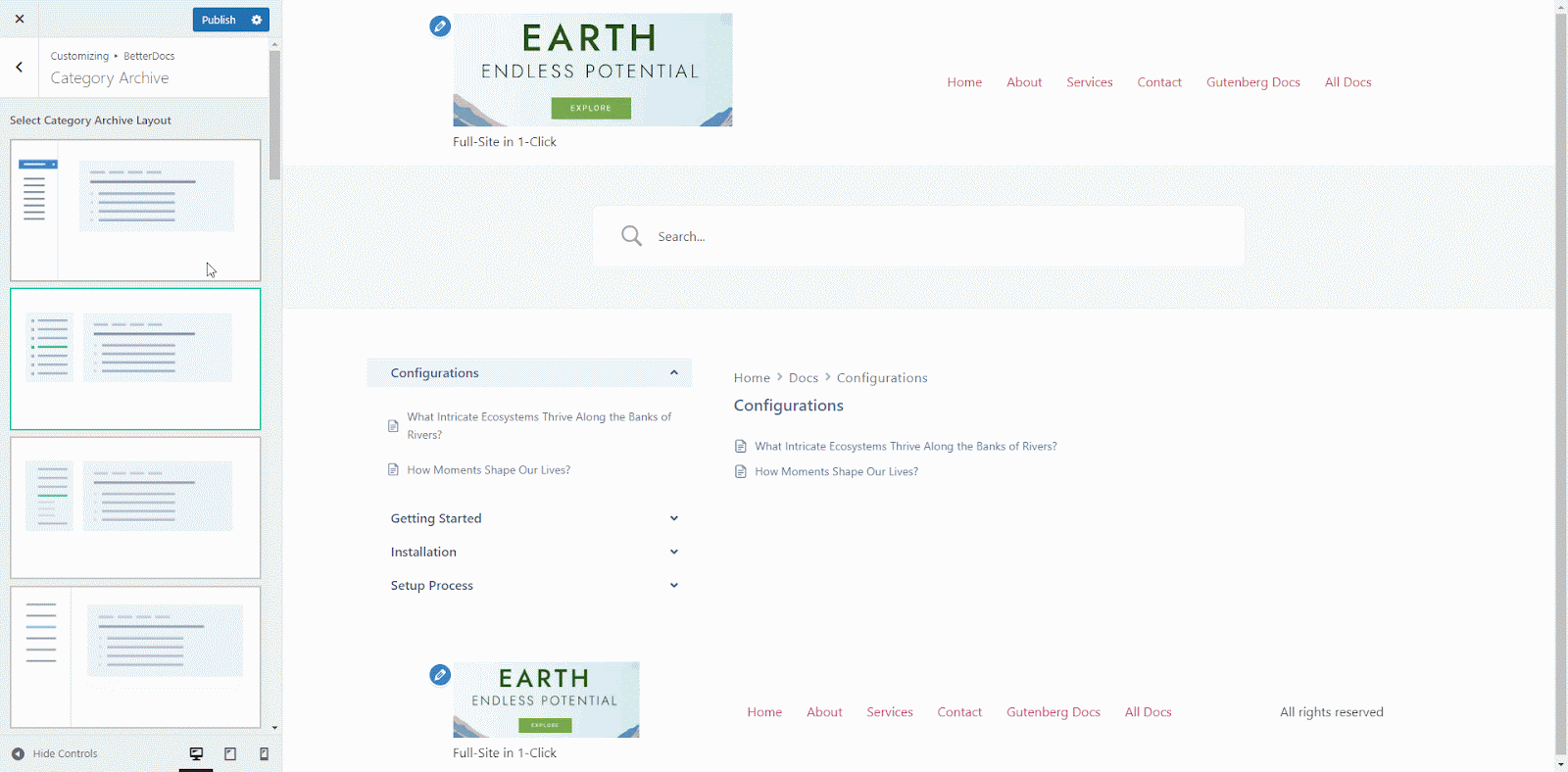Click the Publish button
1568x772 pixels.
(219, 20)
